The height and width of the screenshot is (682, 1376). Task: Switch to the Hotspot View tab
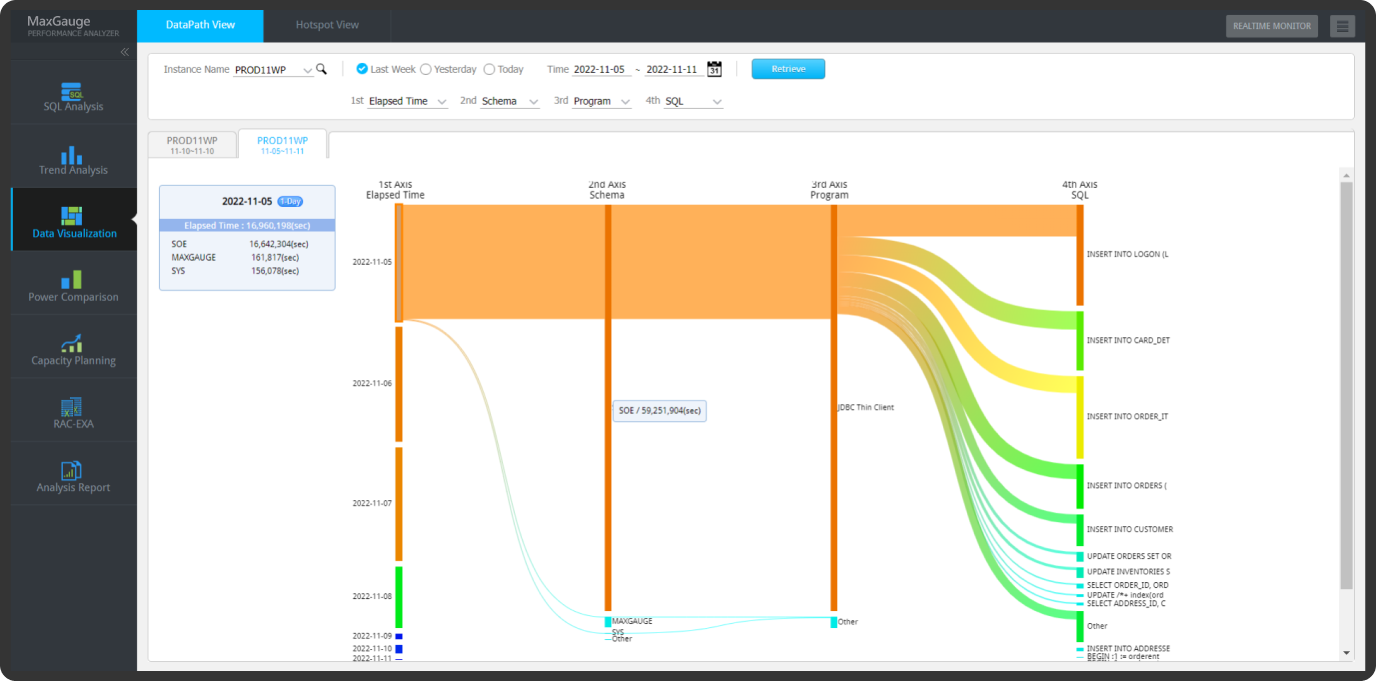(x=327, y=25)
